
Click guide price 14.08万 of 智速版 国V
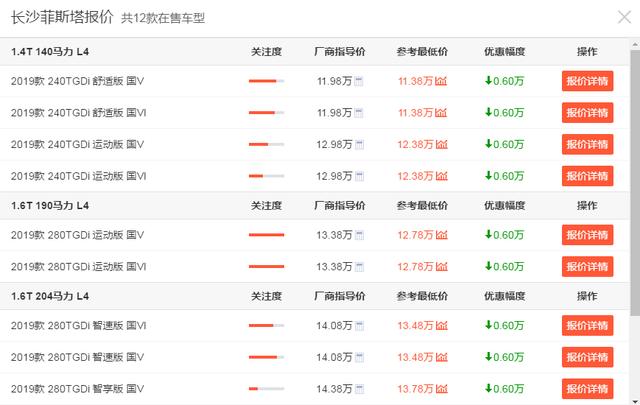(x=334, y=357)
